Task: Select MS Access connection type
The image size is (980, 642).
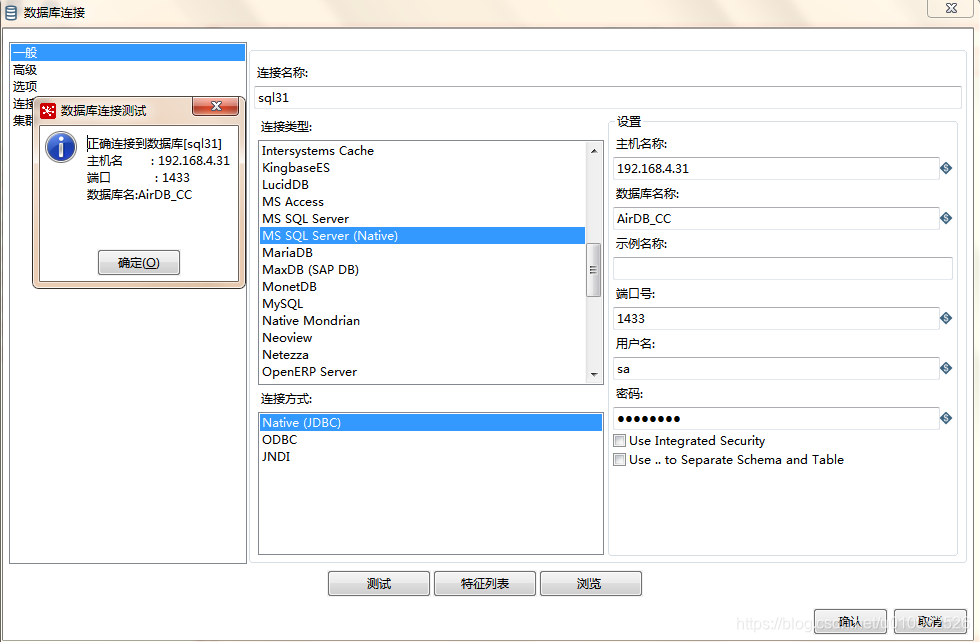Action: coord(422,201)
